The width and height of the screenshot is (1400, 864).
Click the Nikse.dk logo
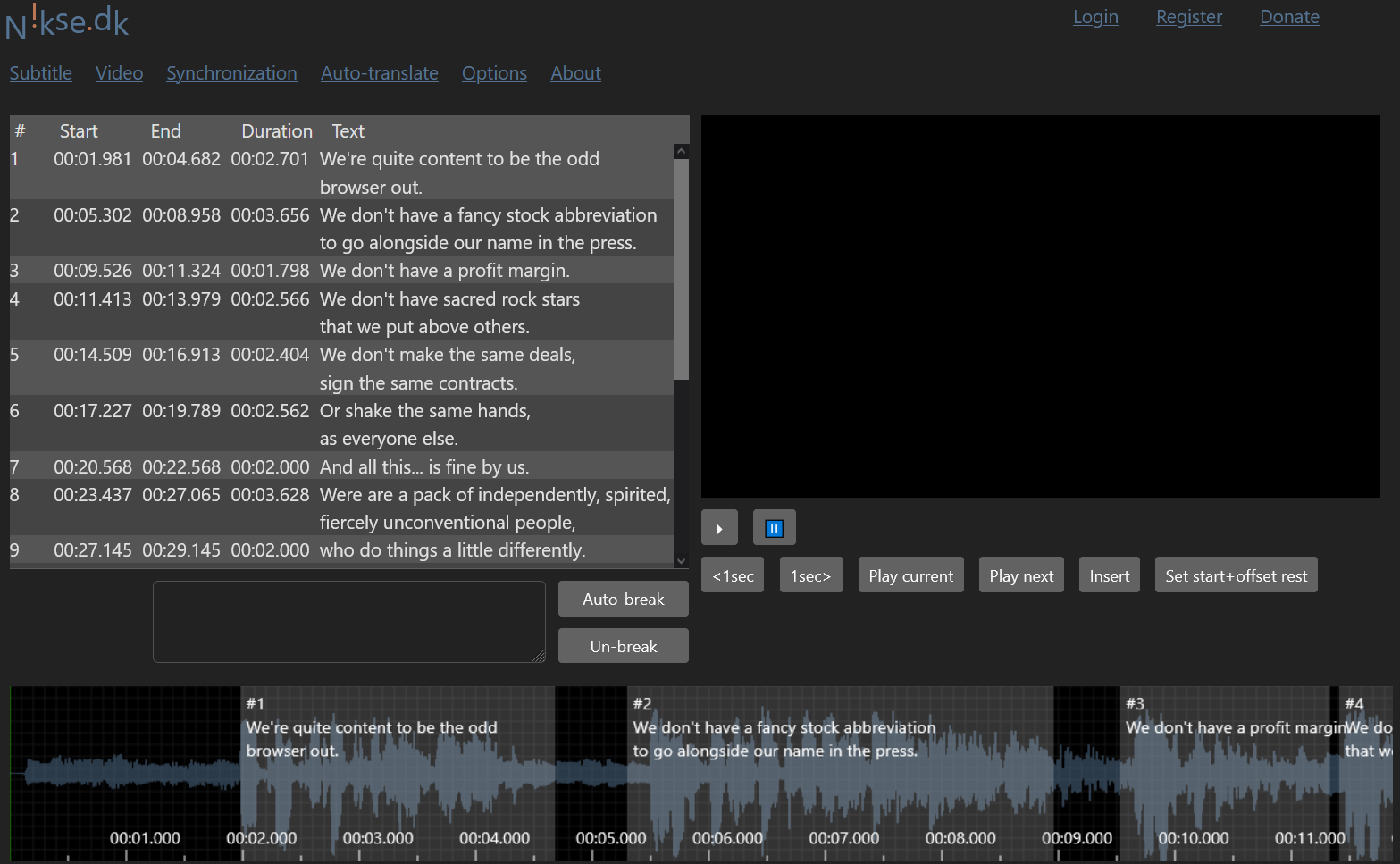[67, 21]
